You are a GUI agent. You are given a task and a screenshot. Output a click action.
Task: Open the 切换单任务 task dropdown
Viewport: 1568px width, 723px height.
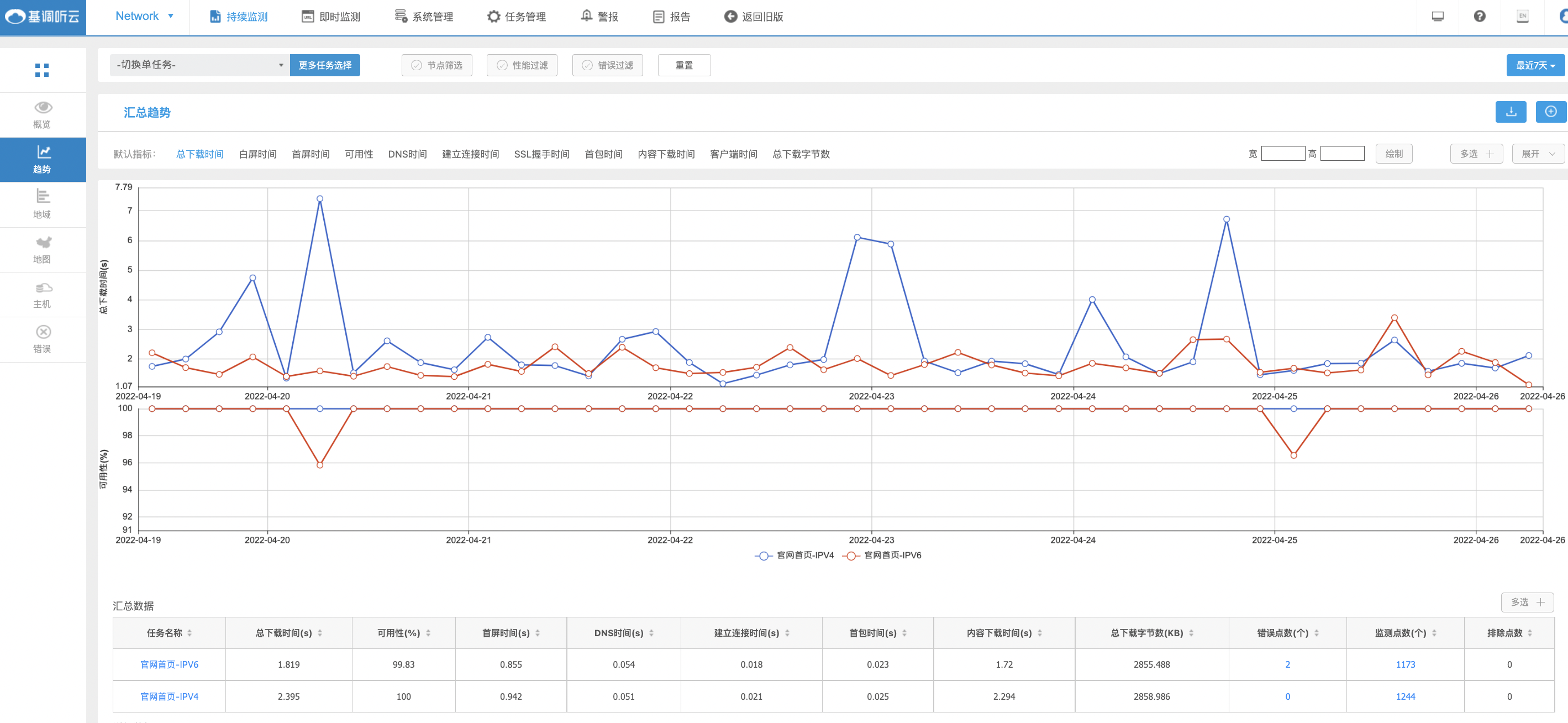199,65
